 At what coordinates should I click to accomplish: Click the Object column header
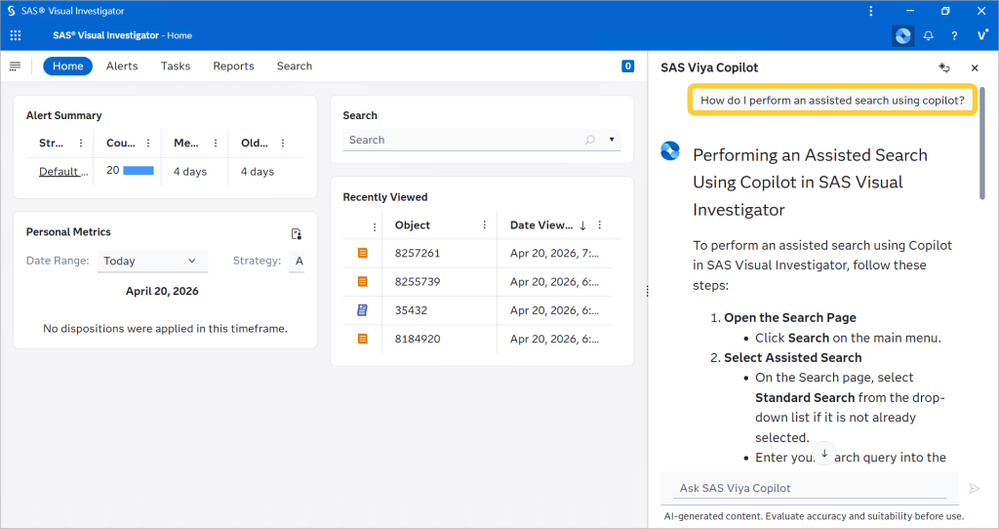tap(412, 225)
